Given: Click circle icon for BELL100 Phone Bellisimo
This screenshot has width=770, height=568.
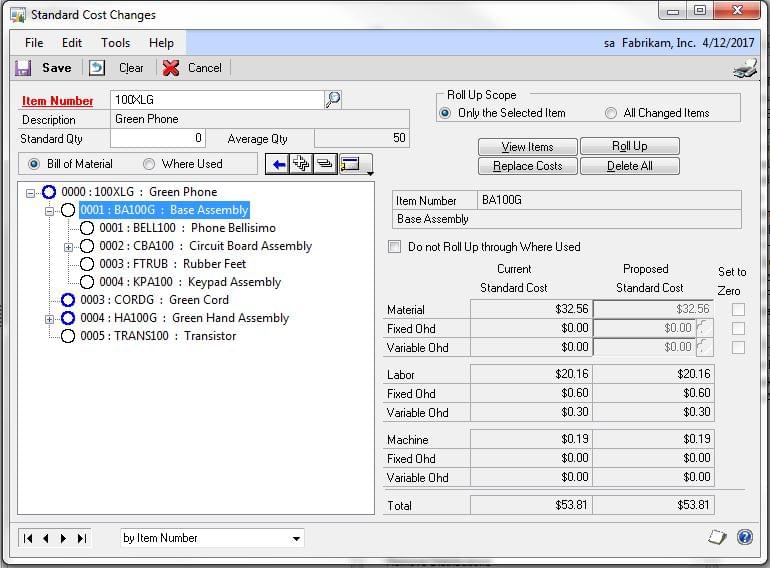Looking at the screenshot, I should click(x=87, y=228).
